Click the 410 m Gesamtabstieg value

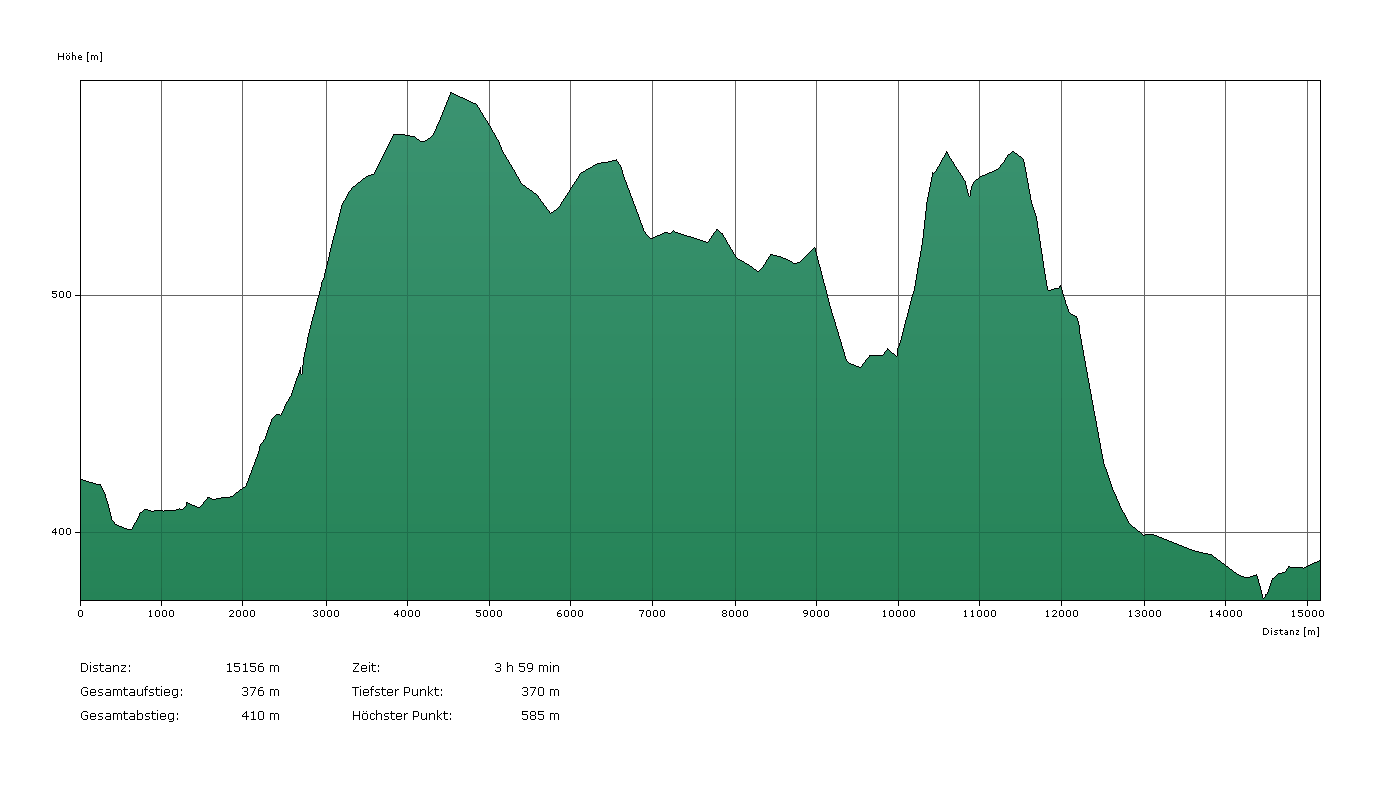click(x=260, y=715)
